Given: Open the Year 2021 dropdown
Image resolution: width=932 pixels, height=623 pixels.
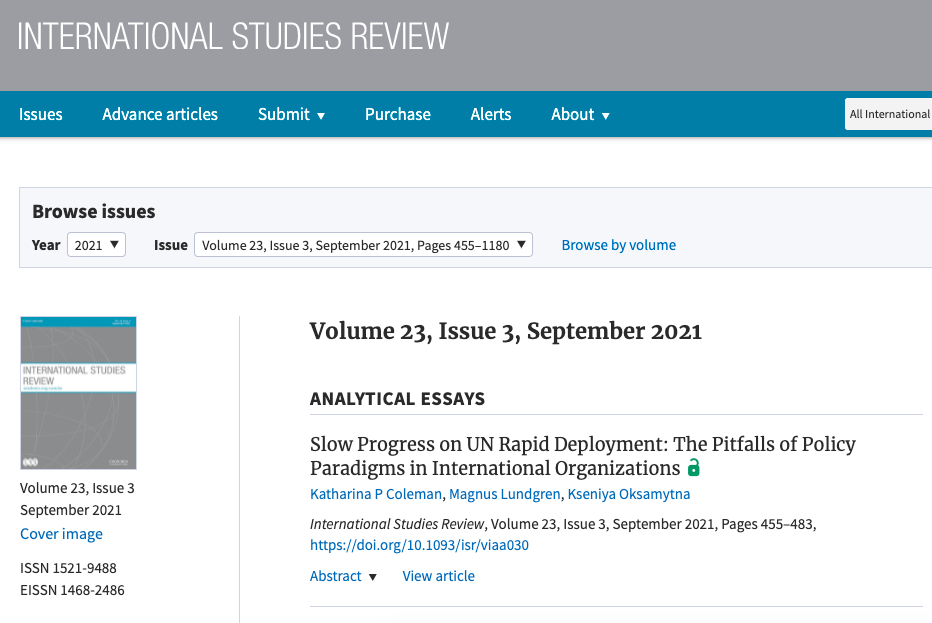Looking at the screenshot, I should [96, 245].
